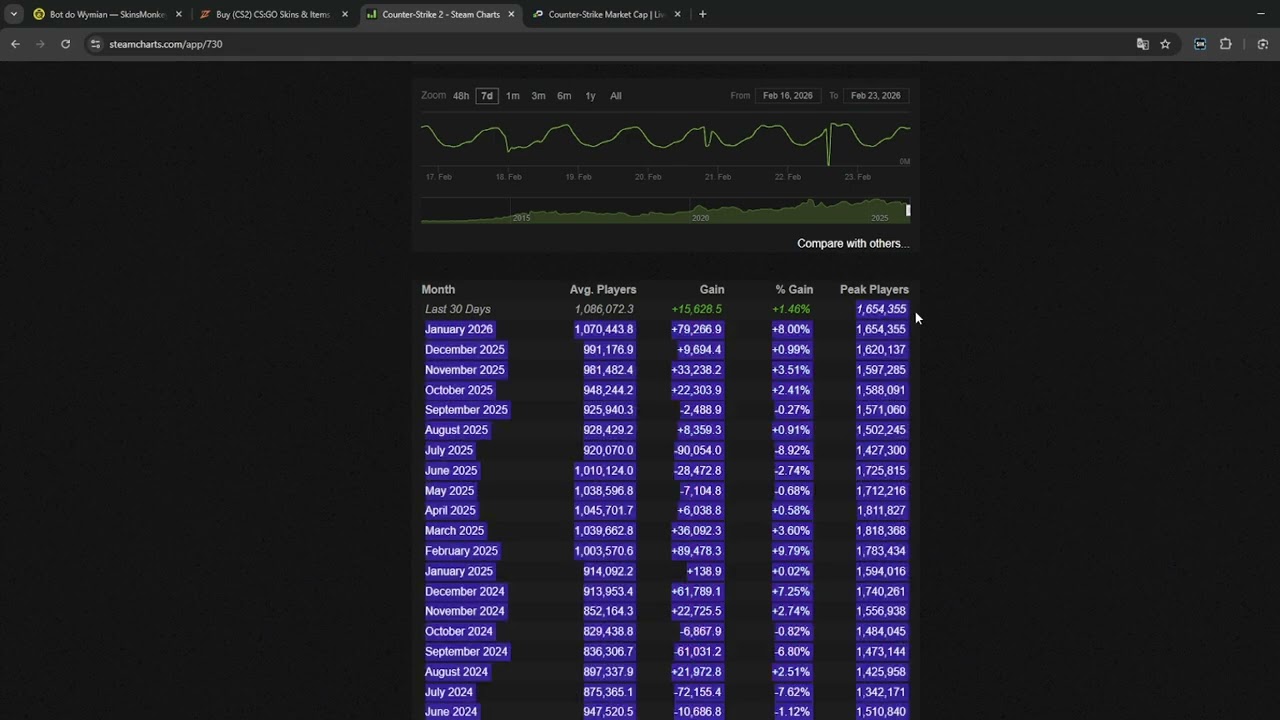The height and width of the screenshot is (720, 1280).
Task: Close the Counter-Strike Market Cap tab
Action: [677, 14]
